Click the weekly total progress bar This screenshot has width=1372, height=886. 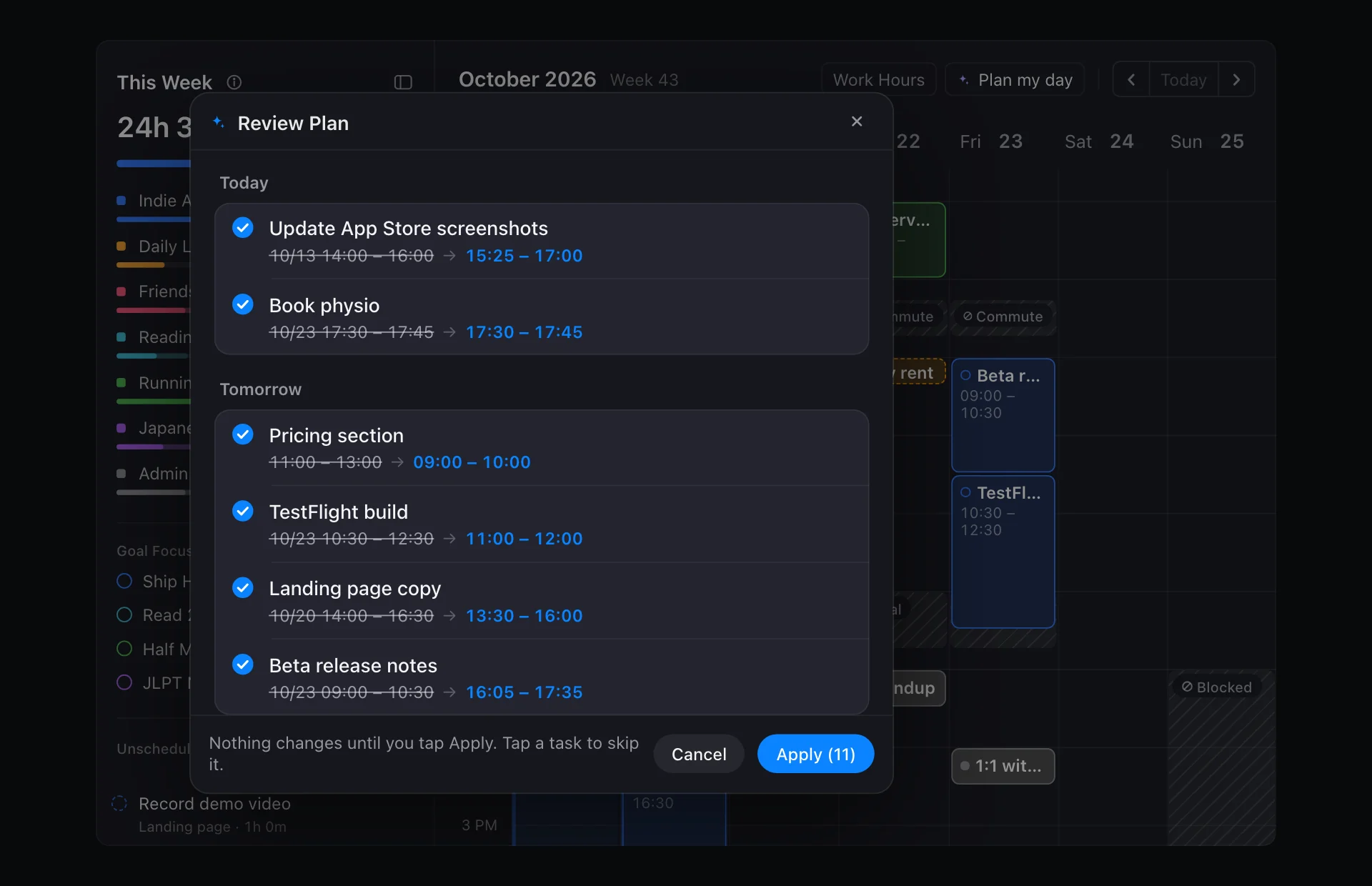coord(154,164)
